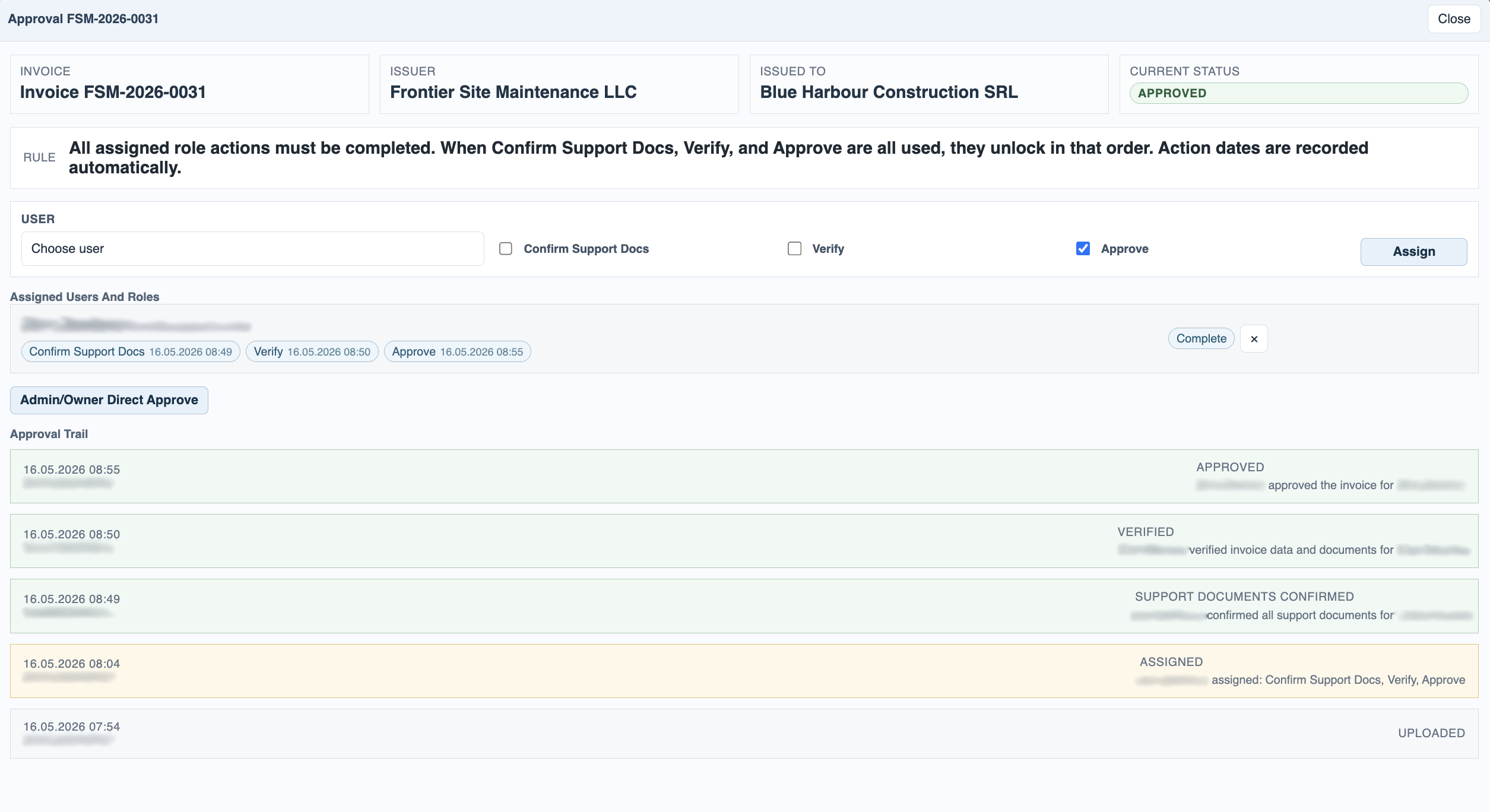Open the VERIFIED trail entry at 08:50
The image size is (1490, 812).
tap(744, 541)
